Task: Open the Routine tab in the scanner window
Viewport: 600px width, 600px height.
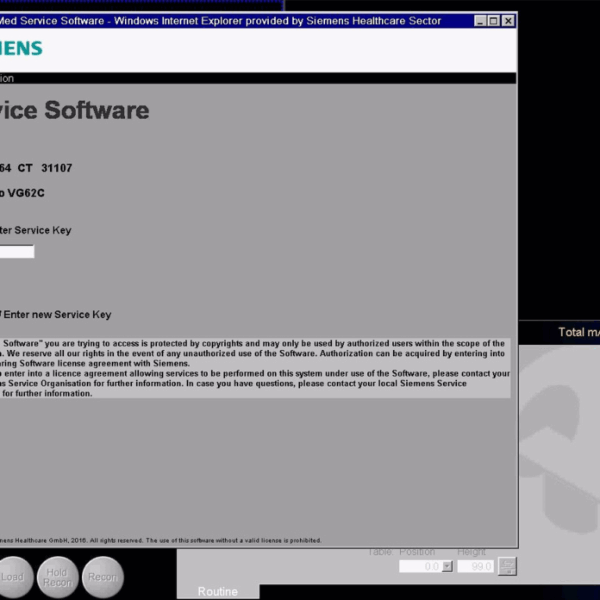Action: tap(218, 592)
